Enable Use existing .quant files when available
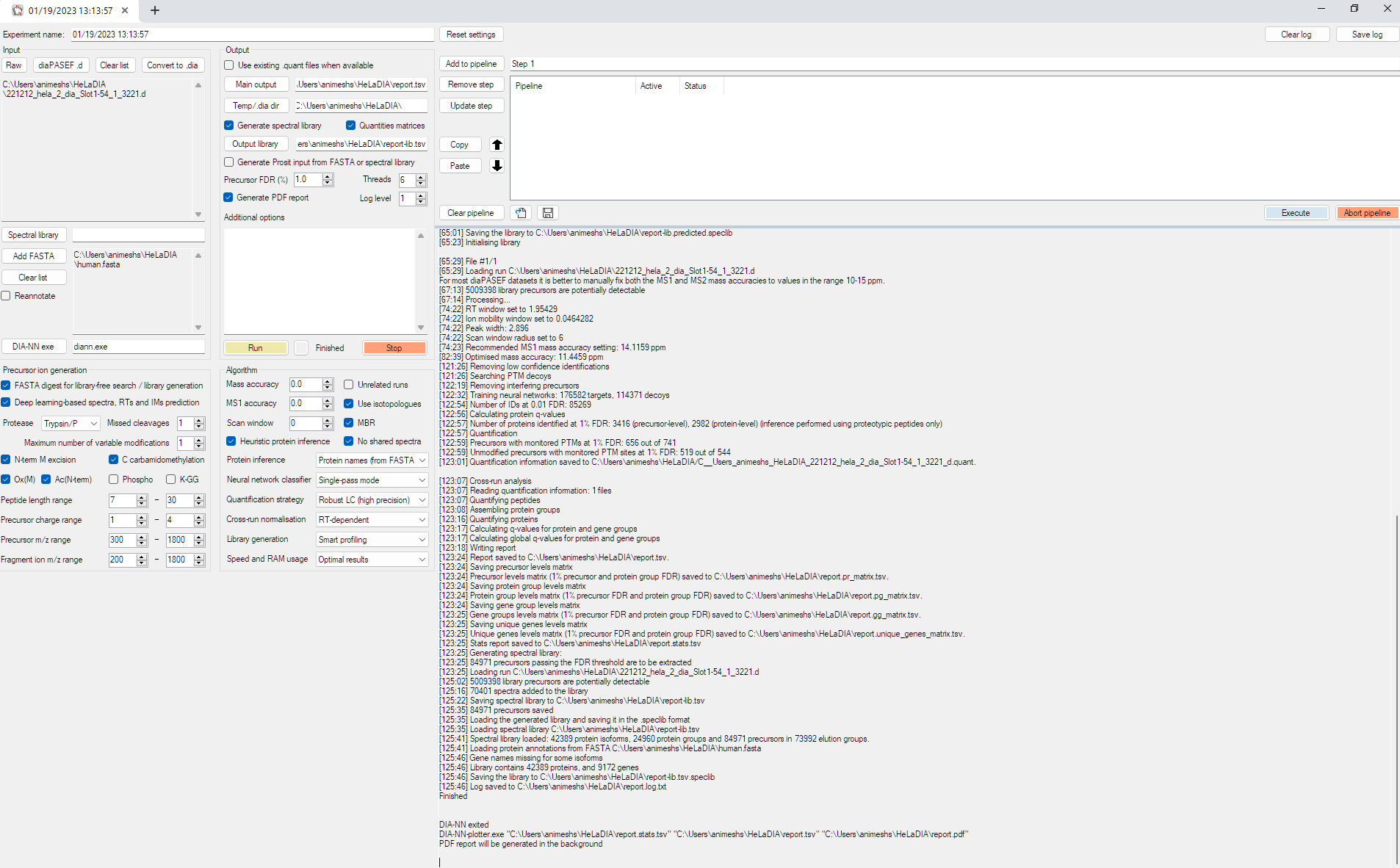1400x868 pixels. point(228,65)
